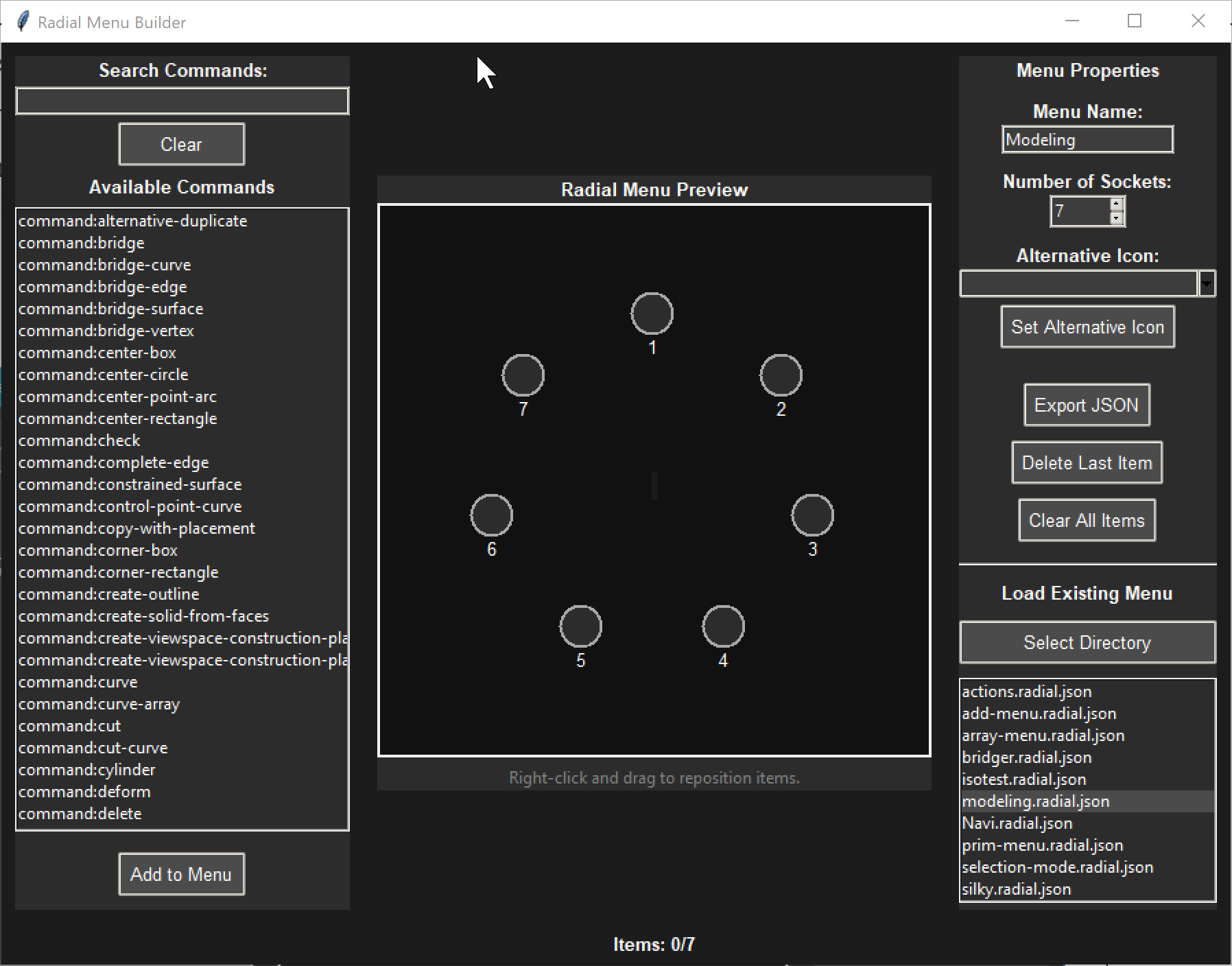Select socket 2 on the radial preview
Viewport: 1232px width, 966px height.
pos(781,375)
